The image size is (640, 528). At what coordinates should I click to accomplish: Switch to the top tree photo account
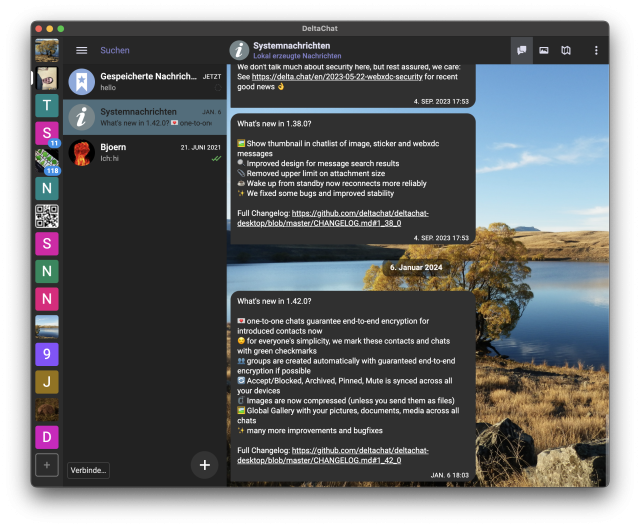click(47, 50)
